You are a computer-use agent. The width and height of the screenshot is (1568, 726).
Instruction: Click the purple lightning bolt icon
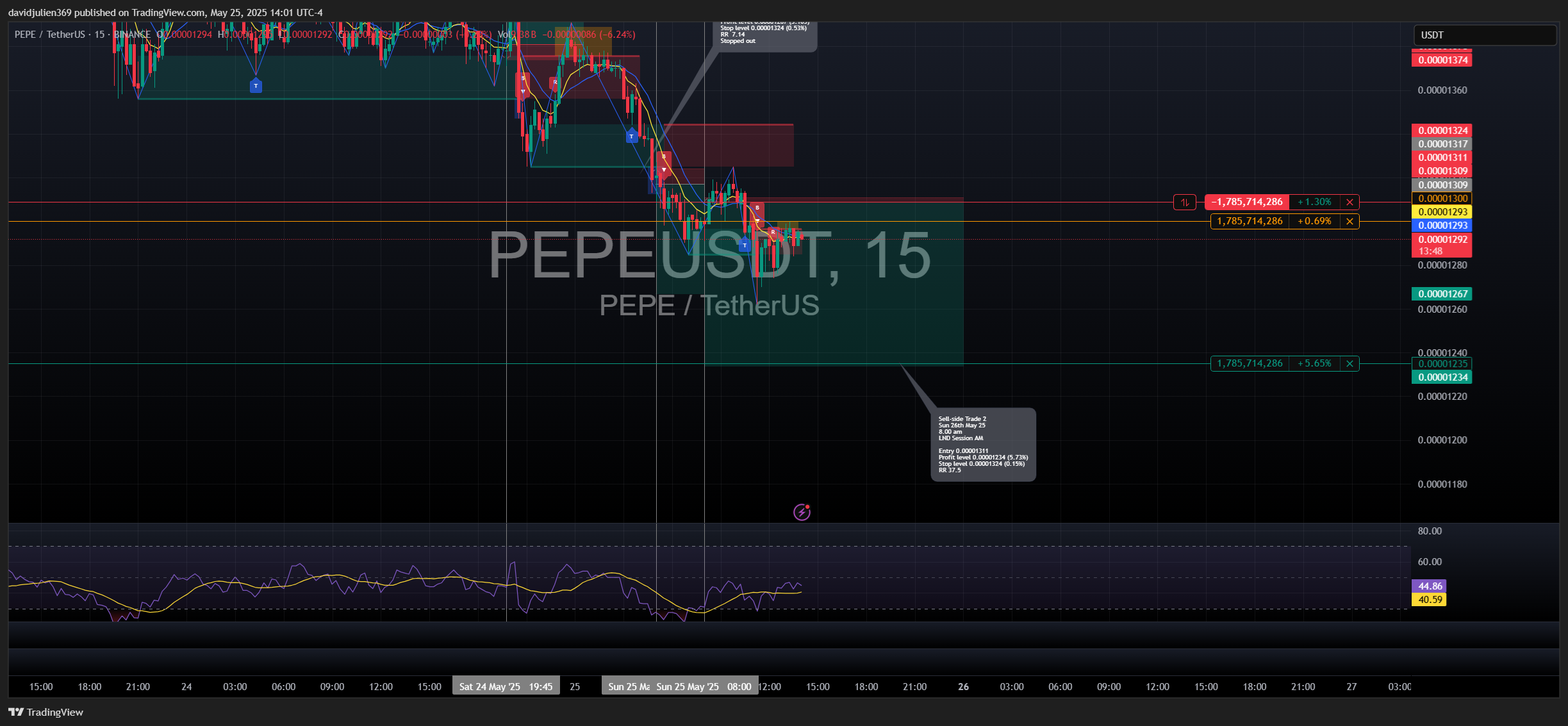802,512
